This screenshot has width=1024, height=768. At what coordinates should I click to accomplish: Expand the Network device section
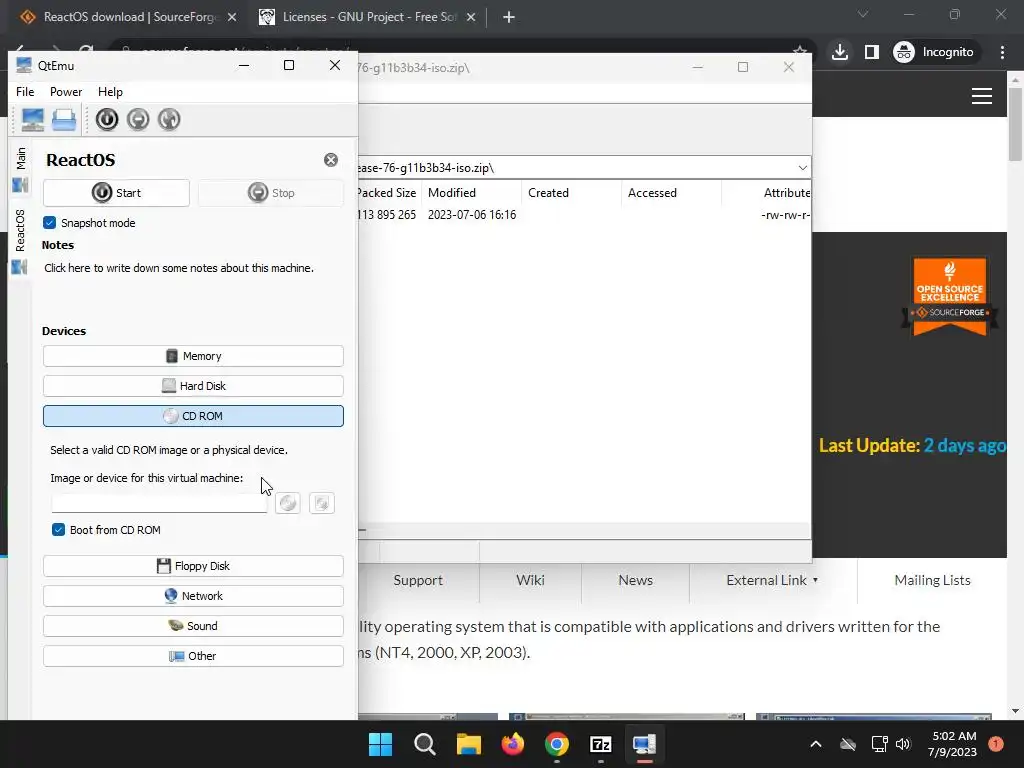(x=193, y=596)
